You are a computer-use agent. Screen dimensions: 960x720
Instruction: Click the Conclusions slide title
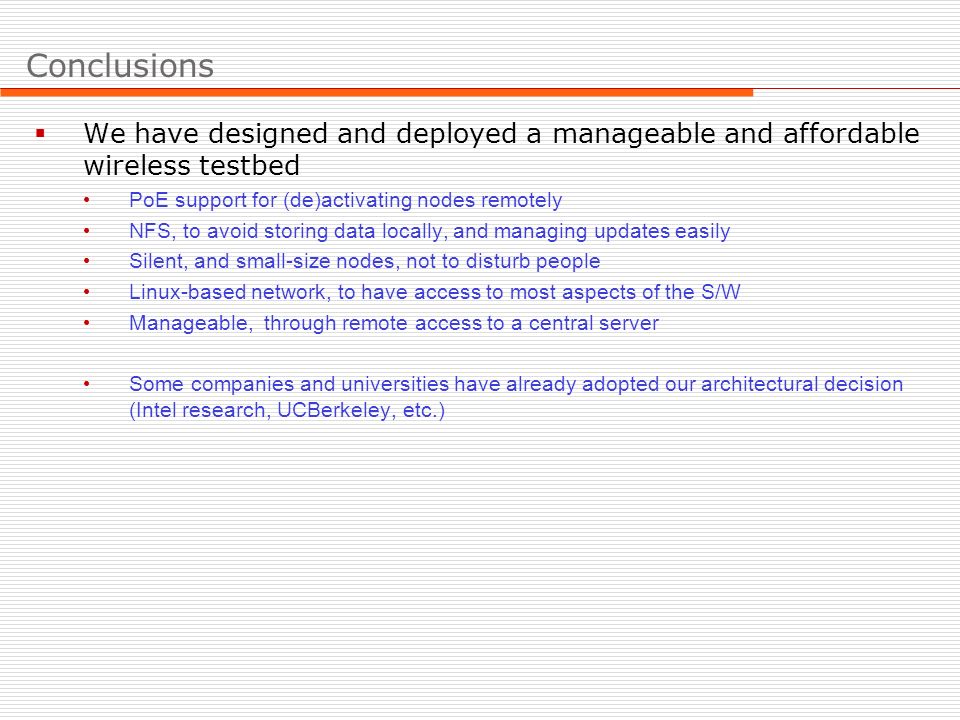tap(120, 66)
